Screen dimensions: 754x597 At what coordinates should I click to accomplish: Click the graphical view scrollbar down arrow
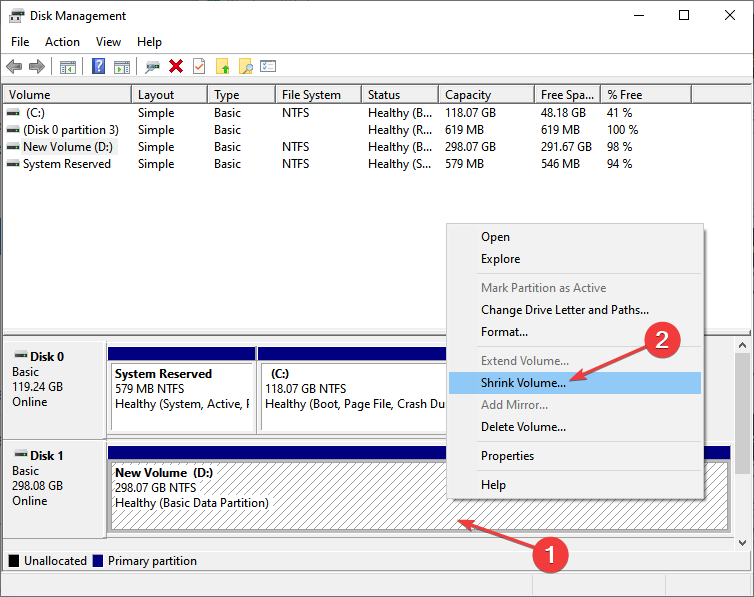742,543
